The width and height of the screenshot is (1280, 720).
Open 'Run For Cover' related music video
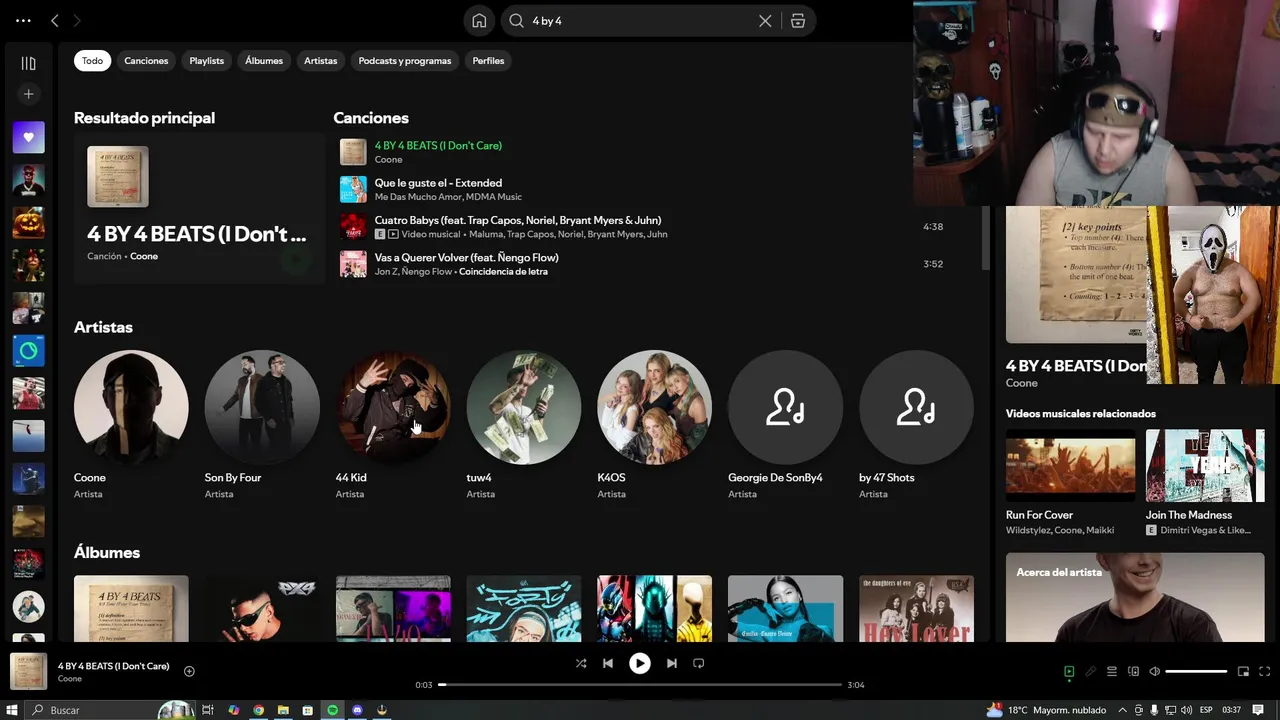click(x=1071, y=466)
